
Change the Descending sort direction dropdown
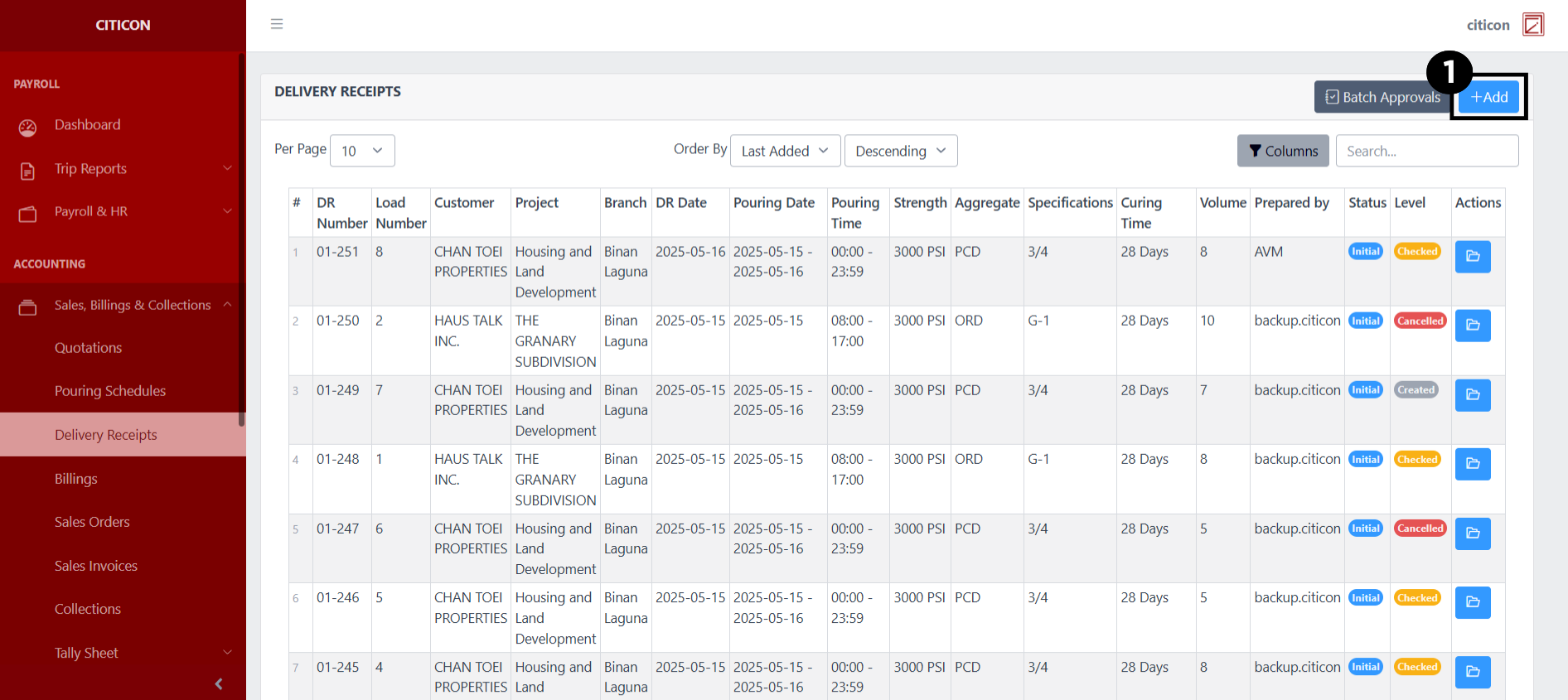[900, 151]
